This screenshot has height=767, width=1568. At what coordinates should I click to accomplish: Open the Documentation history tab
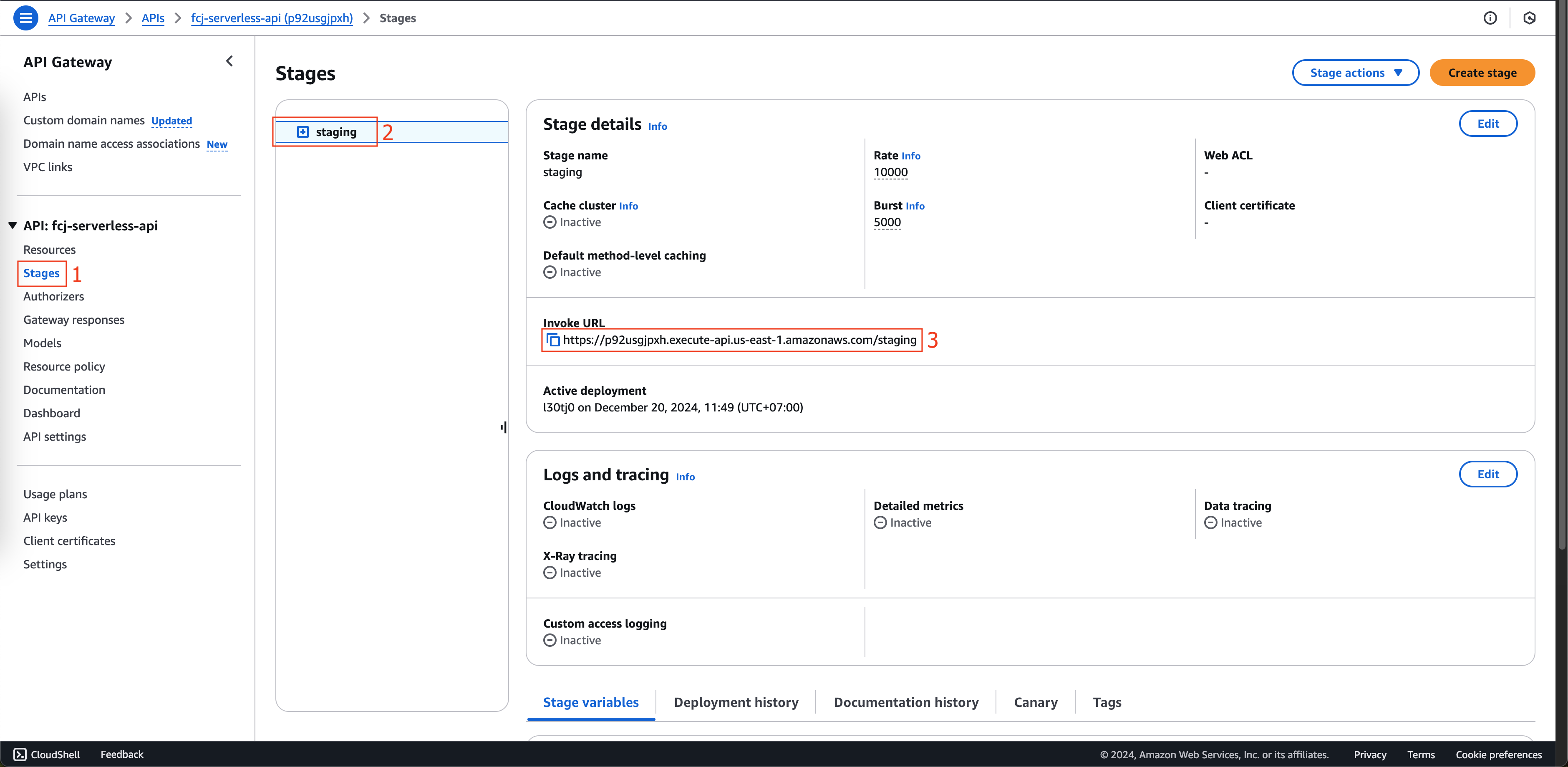[x=906, y=702]
